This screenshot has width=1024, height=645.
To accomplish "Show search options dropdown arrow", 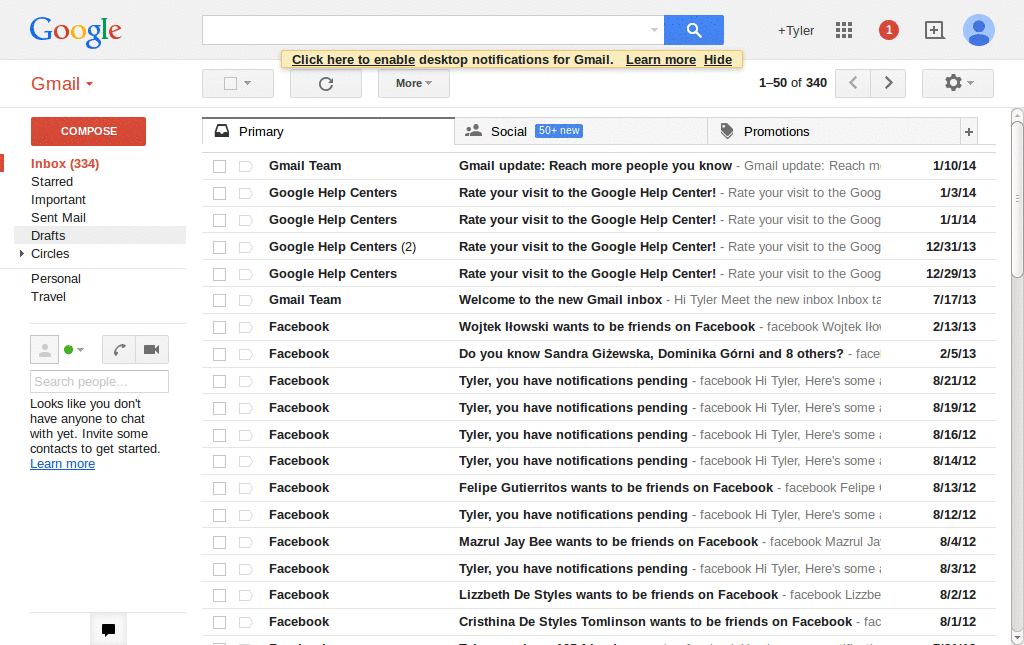I will coord(654,30).
